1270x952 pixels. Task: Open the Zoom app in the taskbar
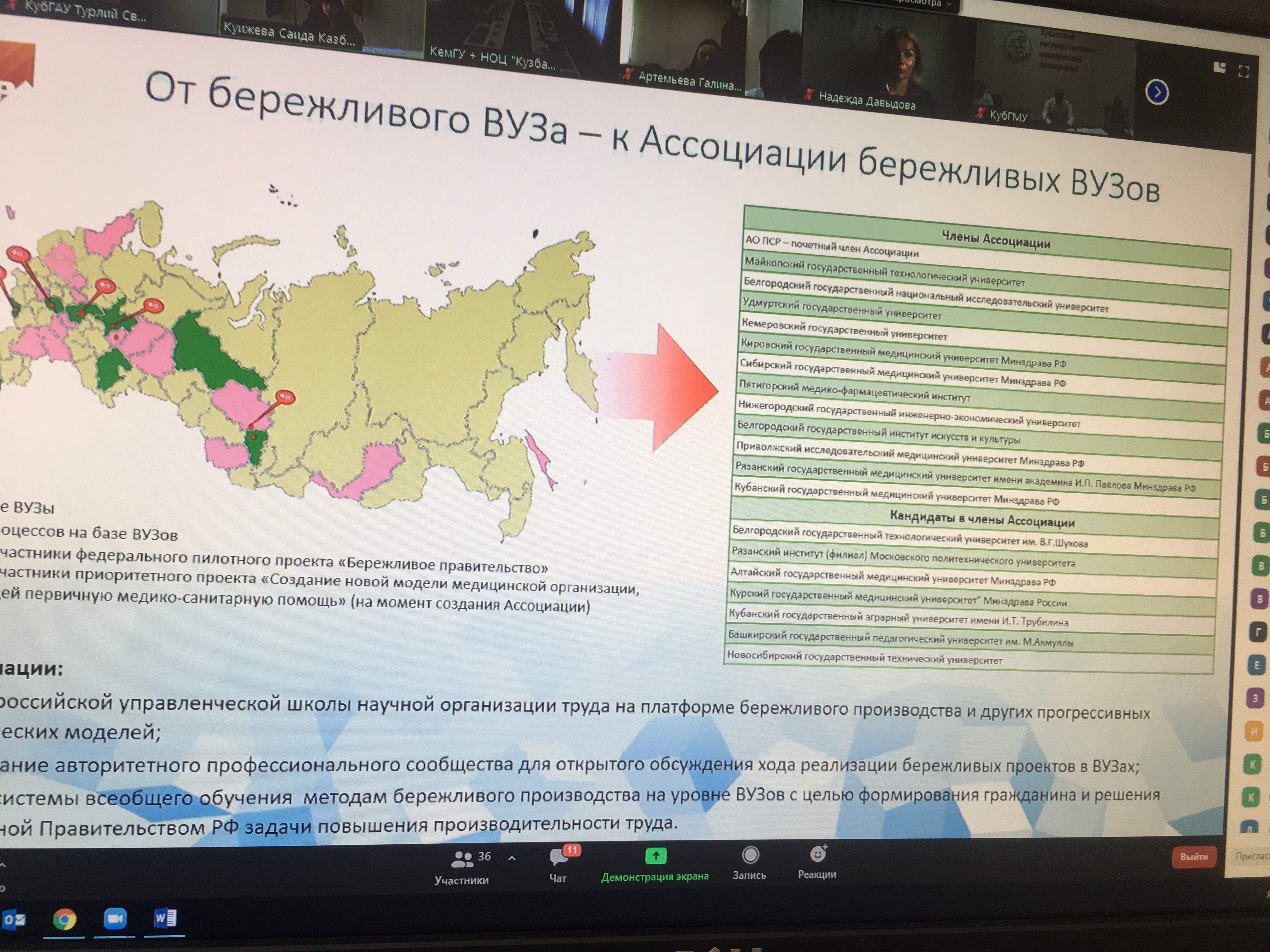pyautogui.click(x=114, y=919)
